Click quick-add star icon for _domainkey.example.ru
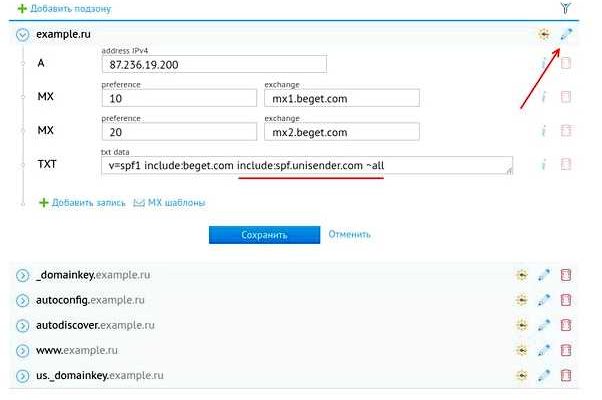Viewport: 602px width, 400px height. (521, 275)
